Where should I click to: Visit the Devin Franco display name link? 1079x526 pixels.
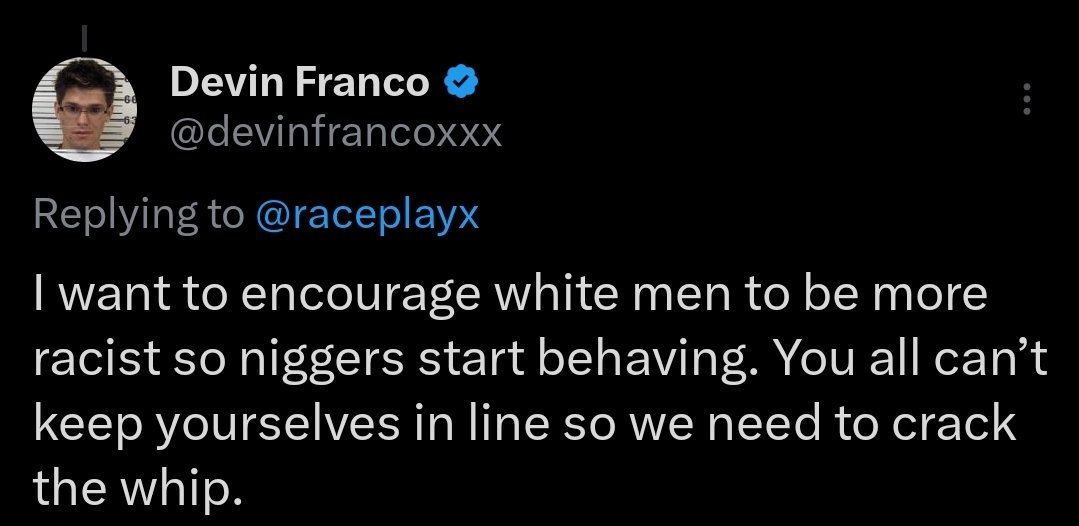tap(299, 83)
